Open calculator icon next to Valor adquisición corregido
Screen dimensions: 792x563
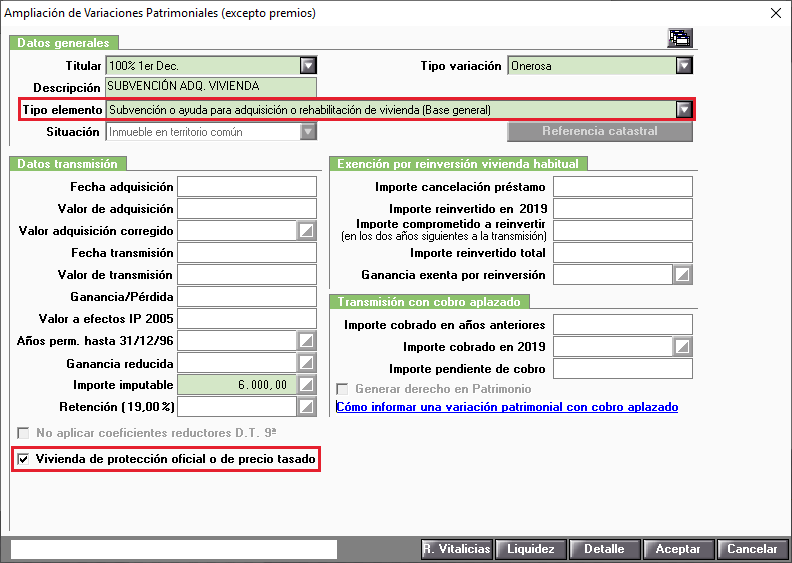click(x=306, y=231)
